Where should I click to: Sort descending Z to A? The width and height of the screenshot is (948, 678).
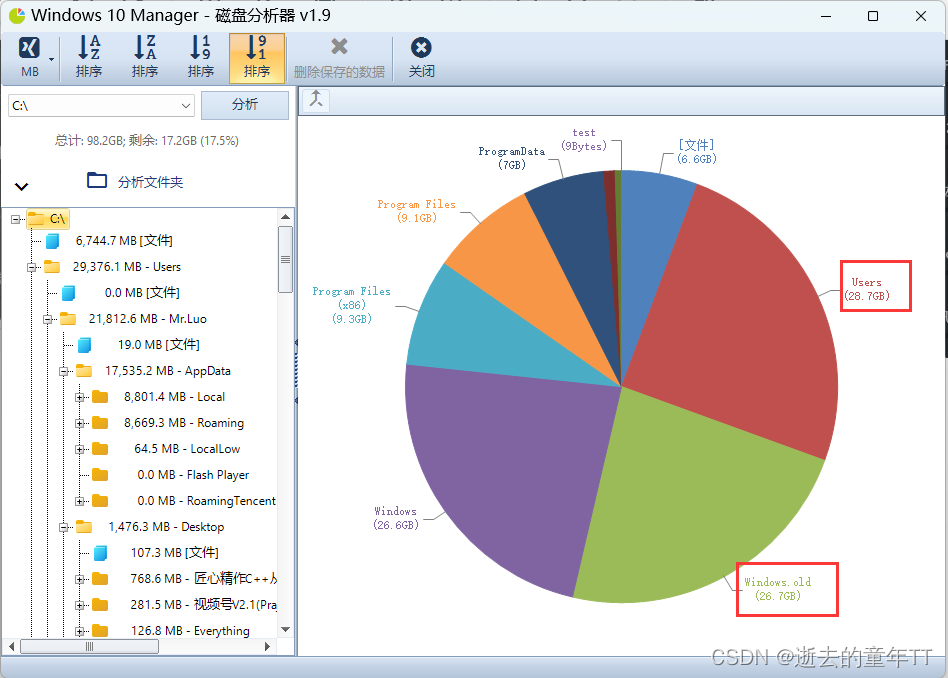pos(144,57)
